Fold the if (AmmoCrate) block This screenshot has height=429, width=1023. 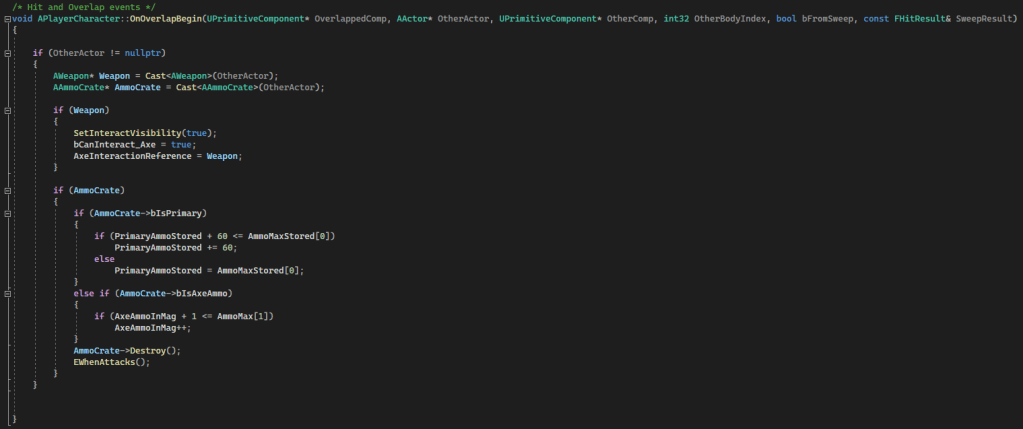coord(7,189)
